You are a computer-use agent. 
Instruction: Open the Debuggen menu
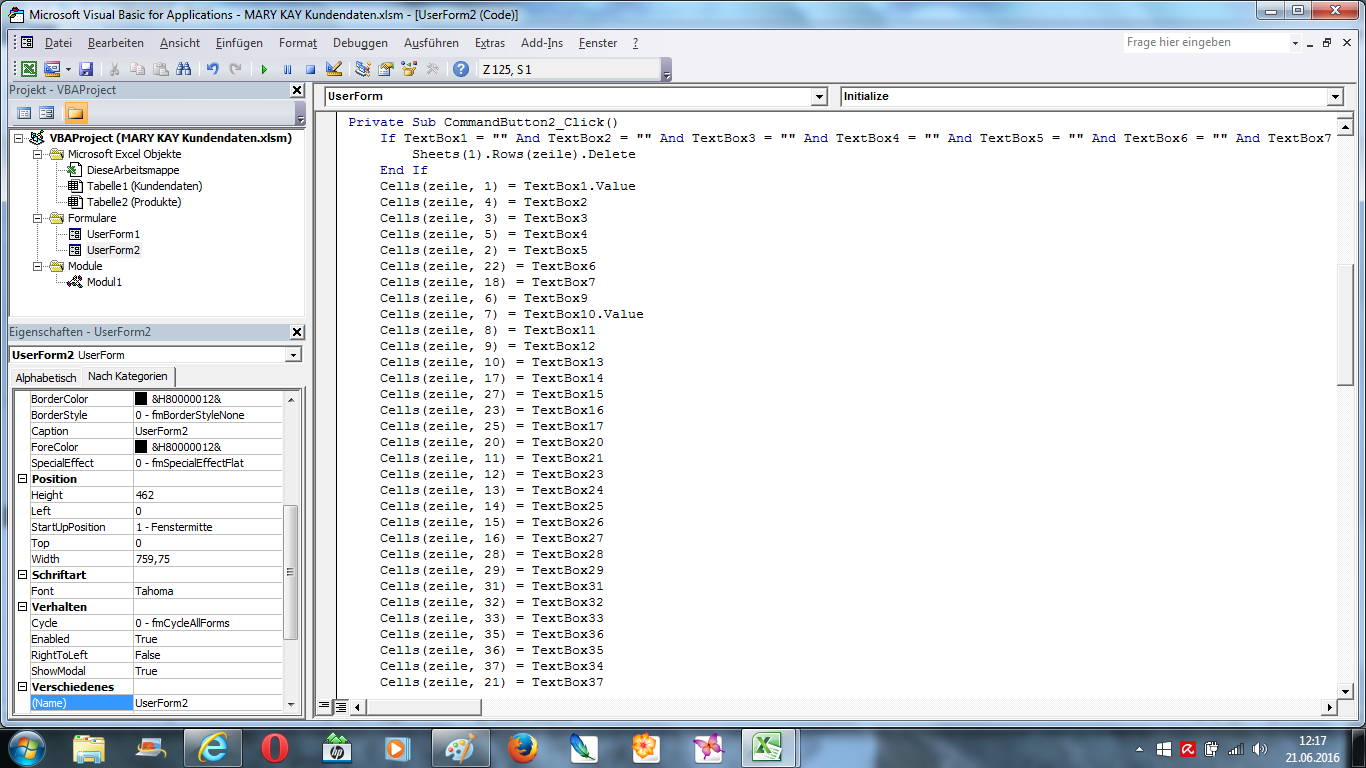pos(360,43)
